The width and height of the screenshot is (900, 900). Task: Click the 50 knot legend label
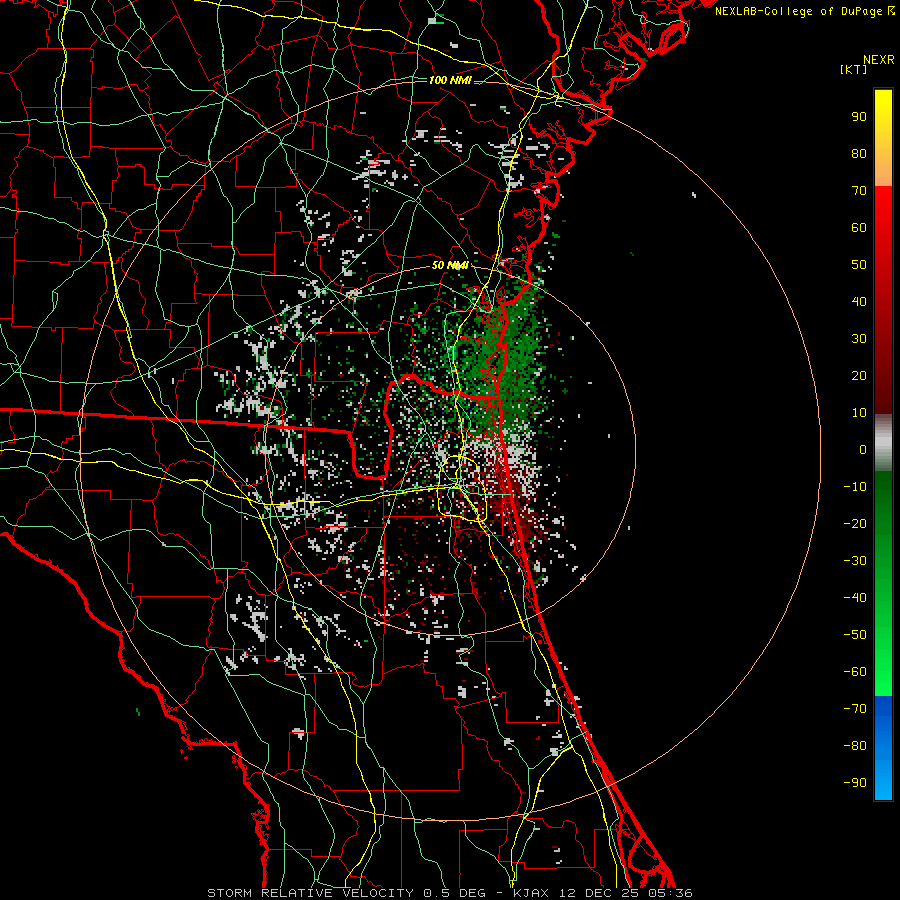coord(859,265)
